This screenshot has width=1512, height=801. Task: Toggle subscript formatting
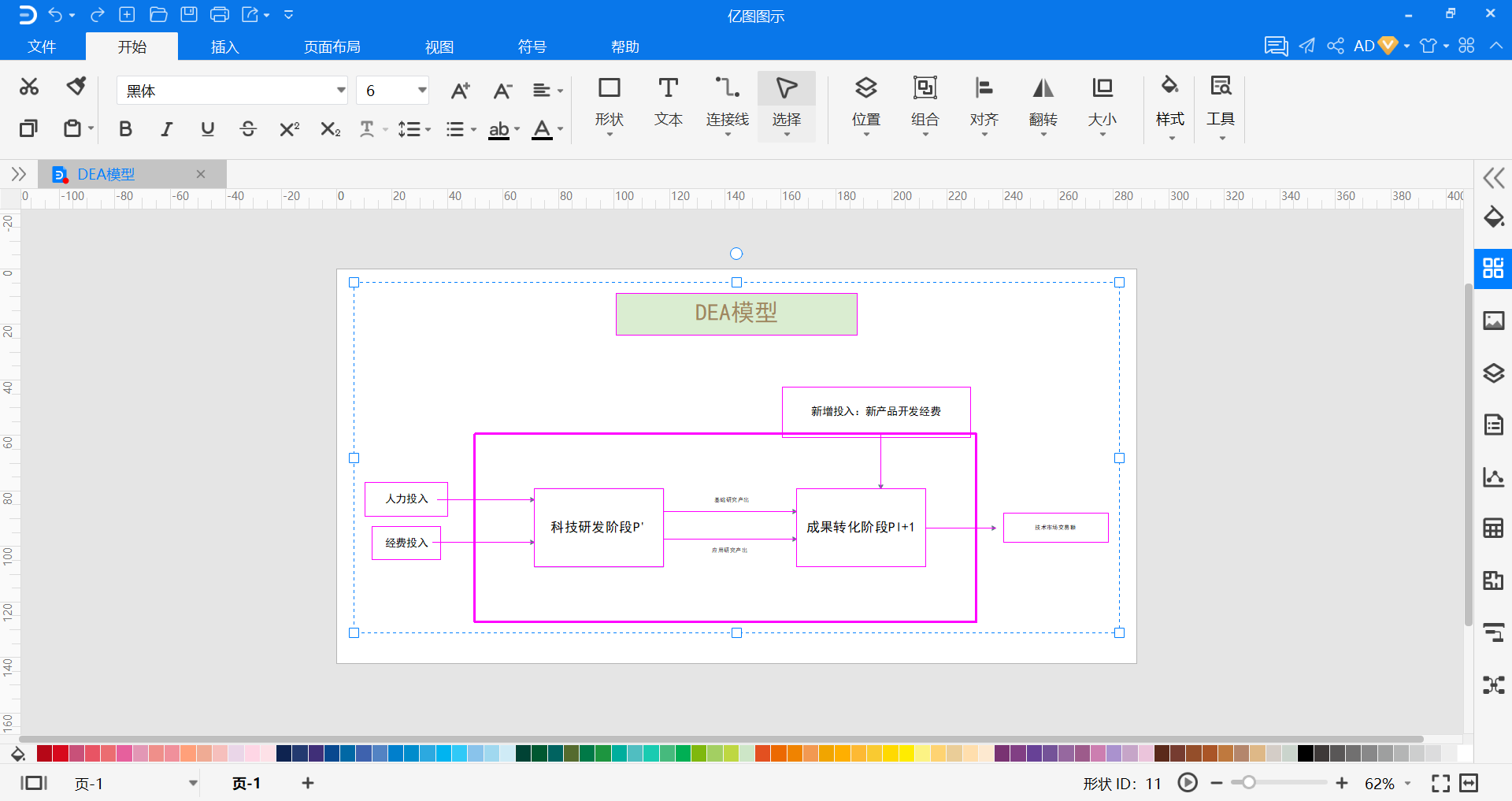(330, 129)
